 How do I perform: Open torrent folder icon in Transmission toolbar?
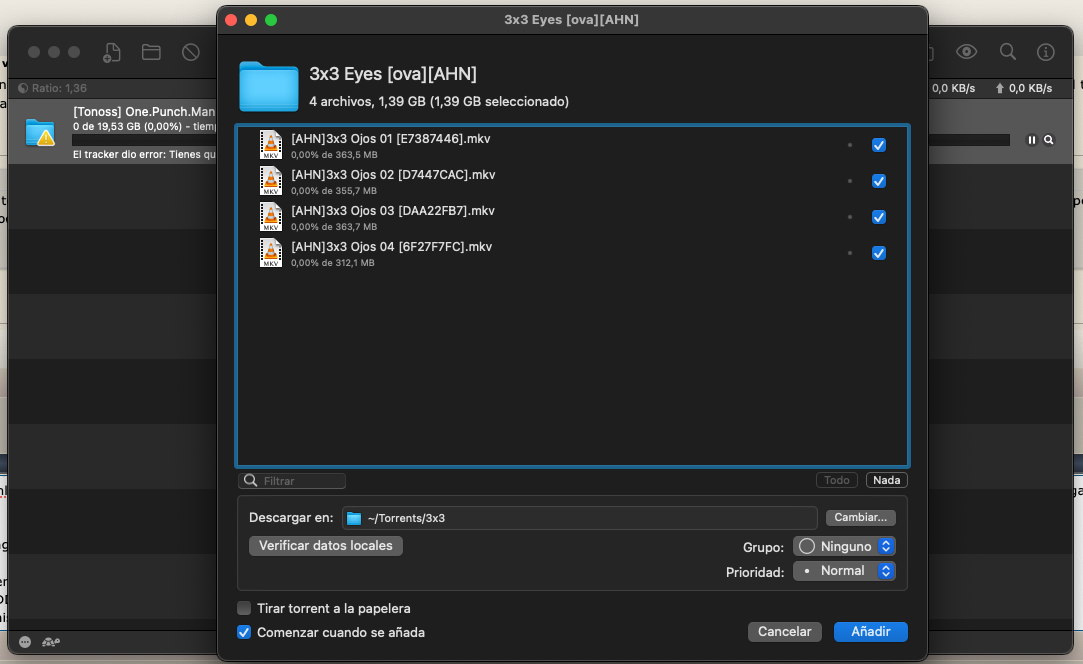151,53
